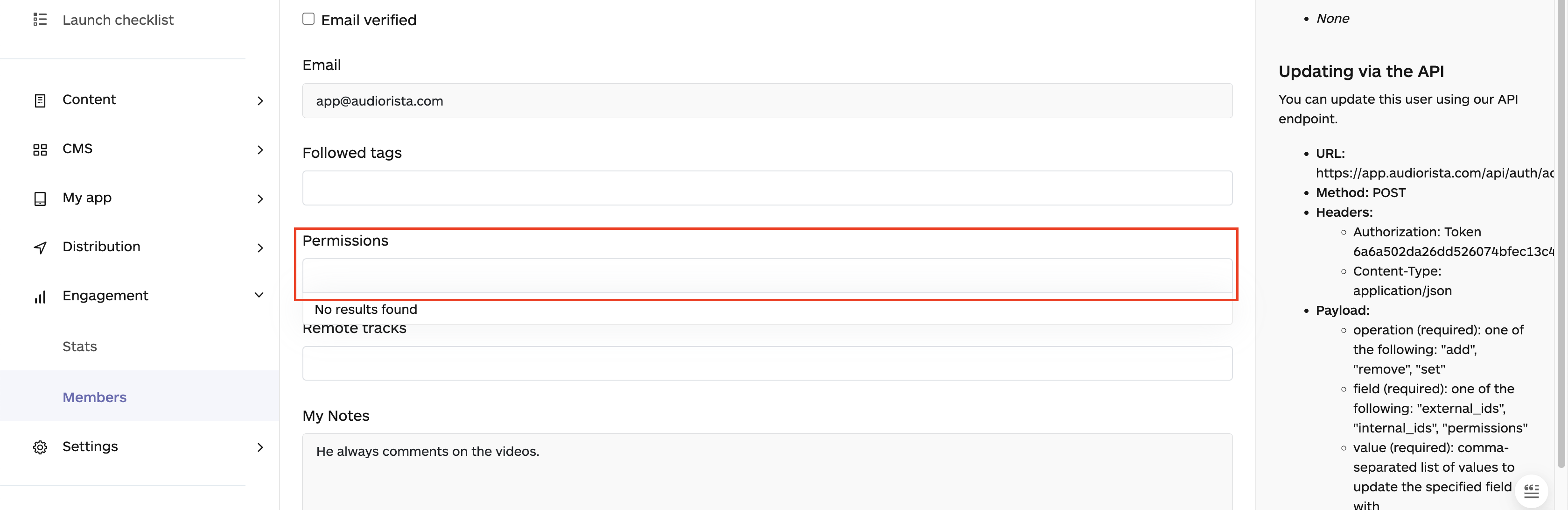1568x510 pixels.
Task: Open the Permissions dropdown field
Action: (x=767, y=276)
